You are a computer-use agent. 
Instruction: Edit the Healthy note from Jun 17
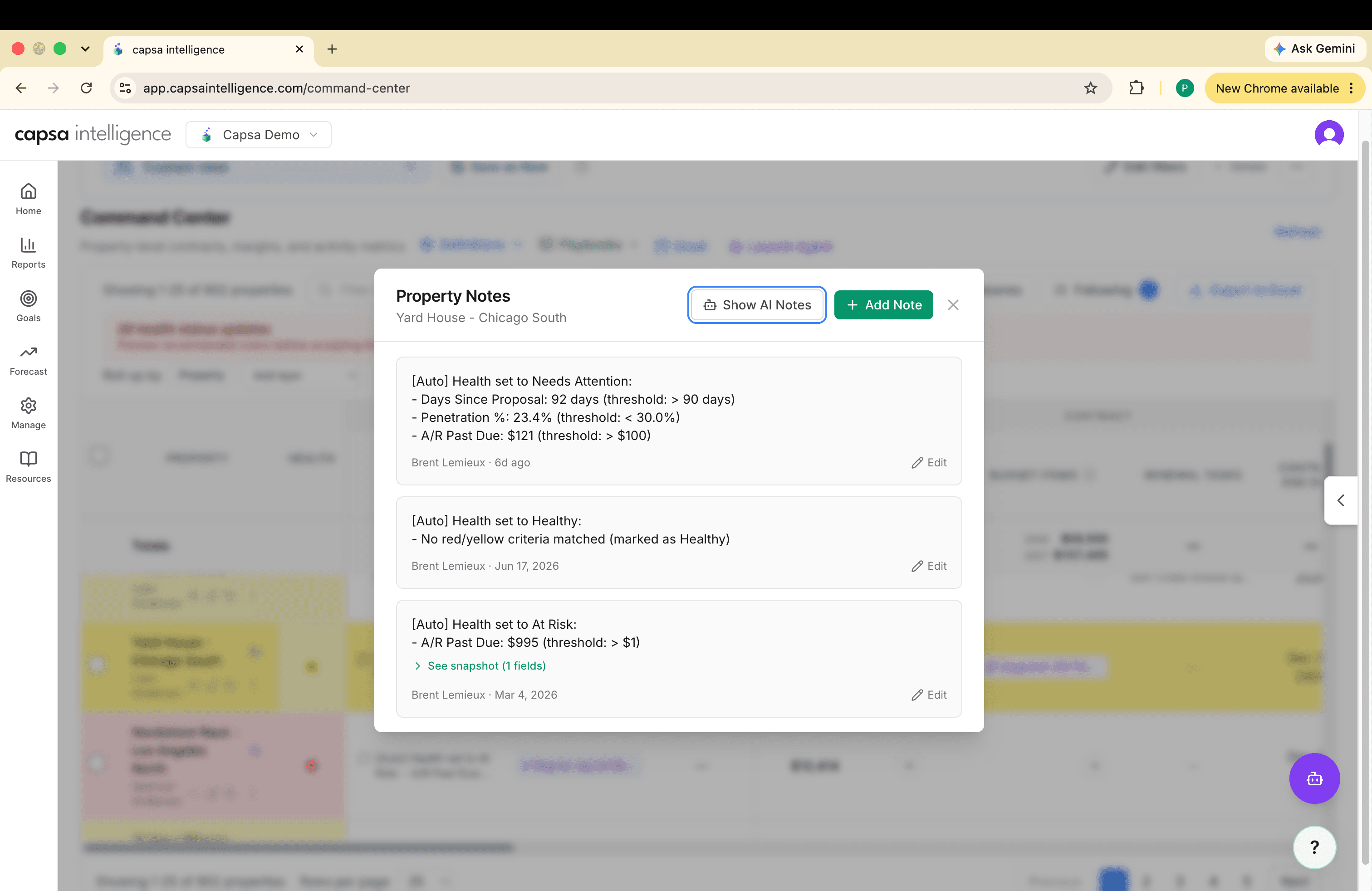(929, 566)
